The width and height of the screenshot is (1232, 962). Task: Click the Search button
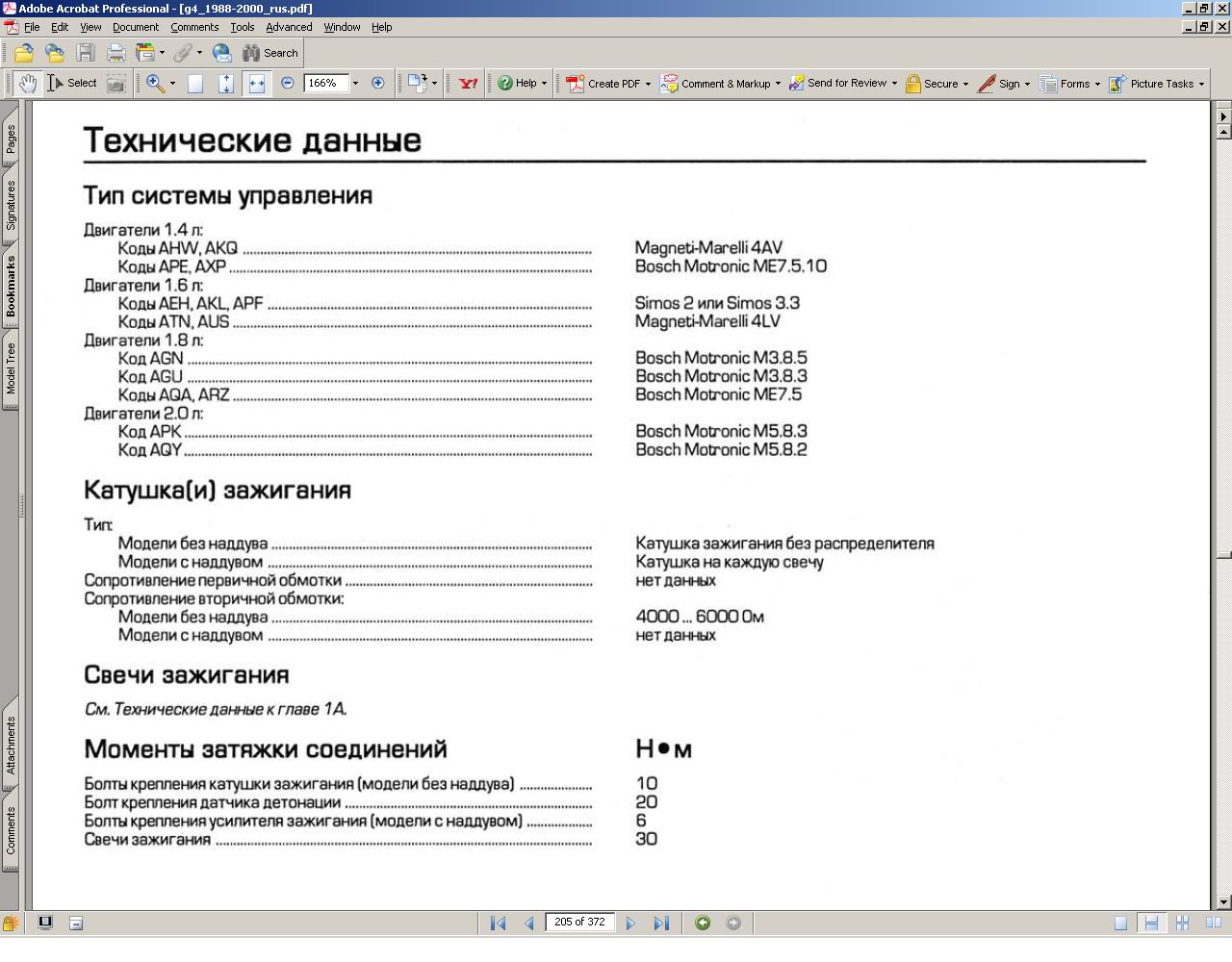(270, 53)
